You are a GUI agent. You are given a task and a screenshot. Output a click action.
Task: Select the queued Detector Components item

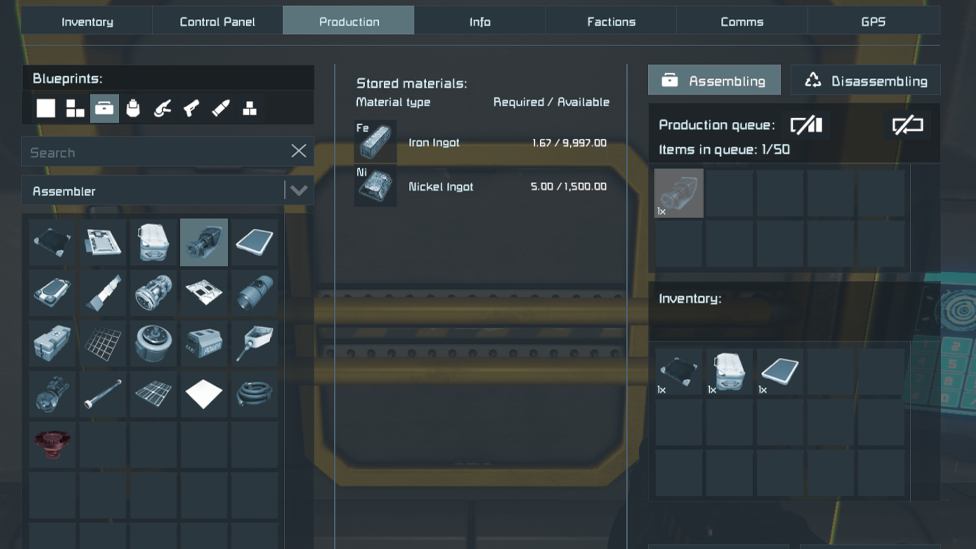(x=678, y=193)
